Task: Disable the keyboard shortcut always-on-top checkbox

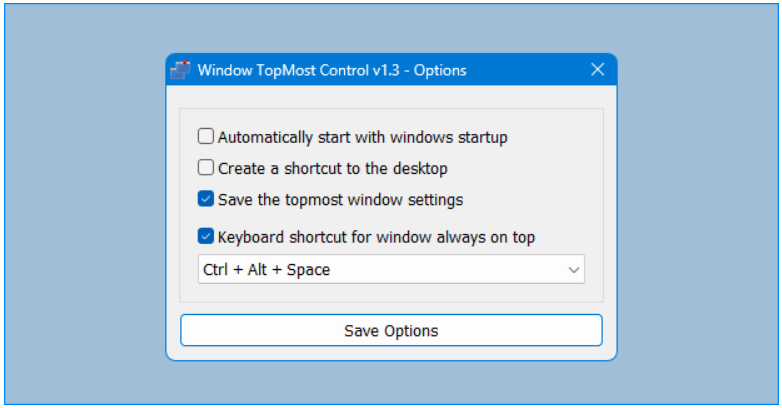Action: coord(206,237)
